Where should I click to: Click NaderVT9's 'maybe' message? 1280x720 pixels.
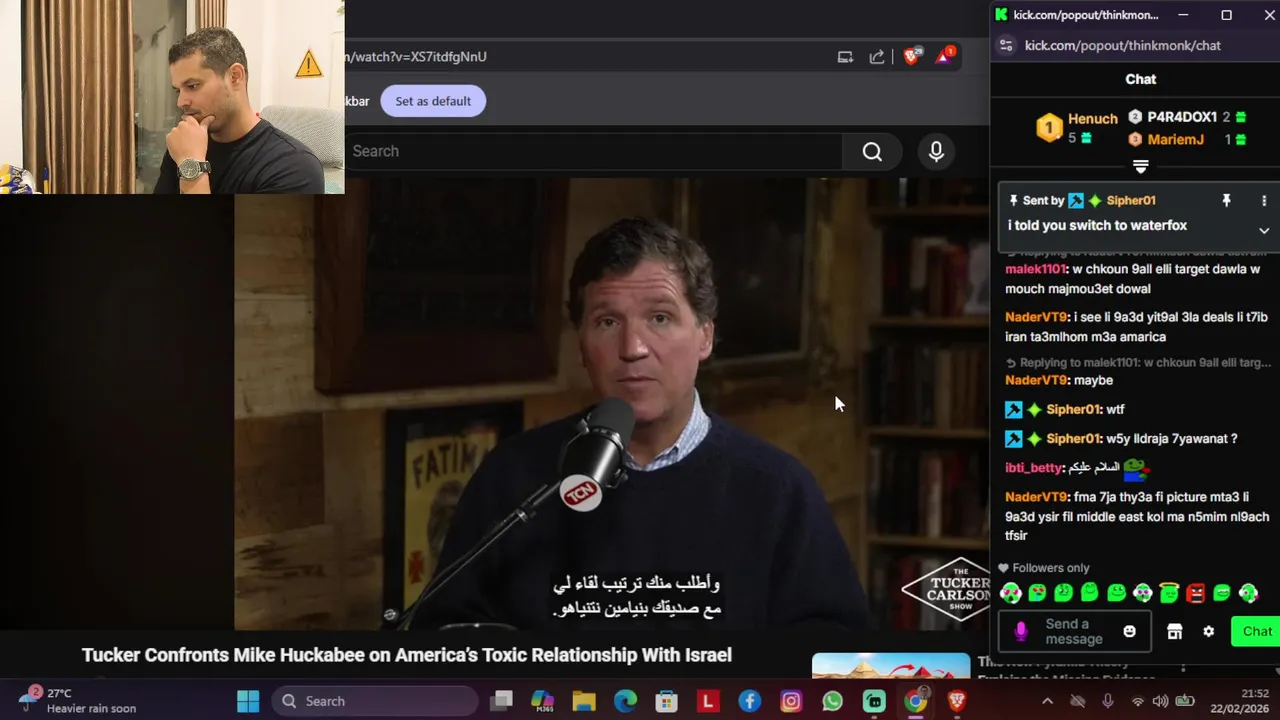tap(1059, 380)
